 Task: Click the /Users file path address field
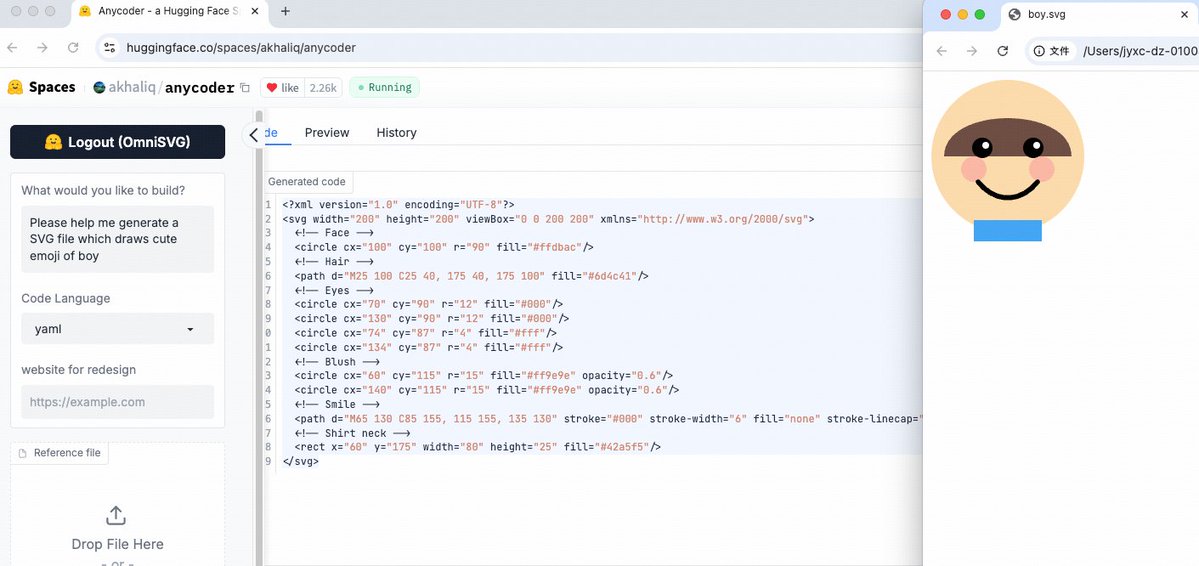click(1139, 51)
